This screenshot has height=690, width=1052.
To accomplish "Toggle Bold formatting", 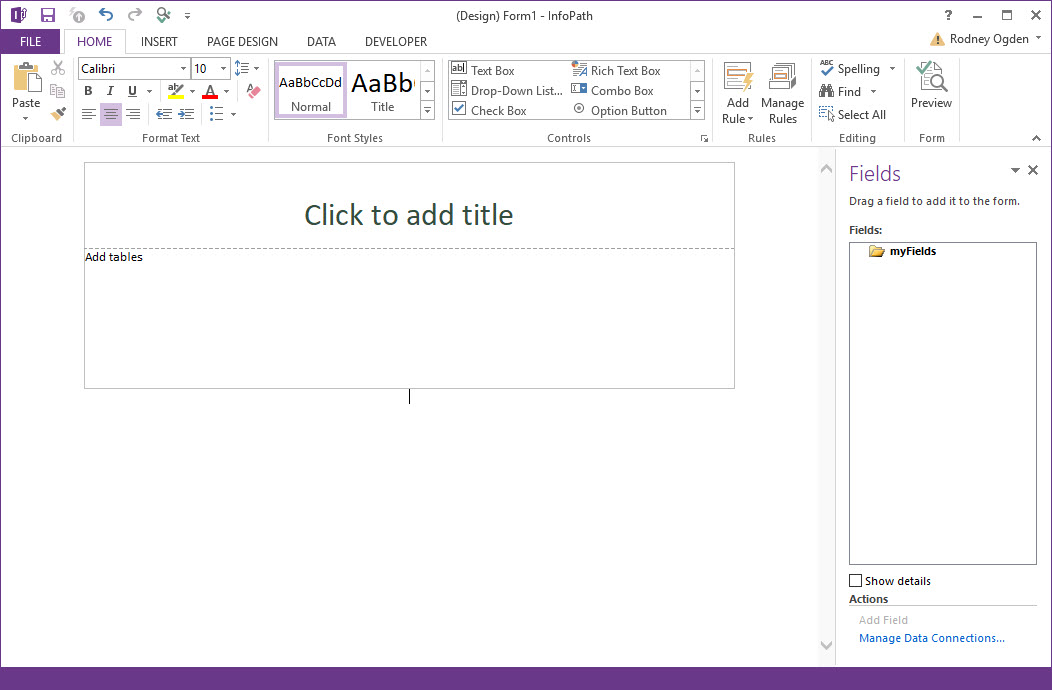I will coord(88,91).
